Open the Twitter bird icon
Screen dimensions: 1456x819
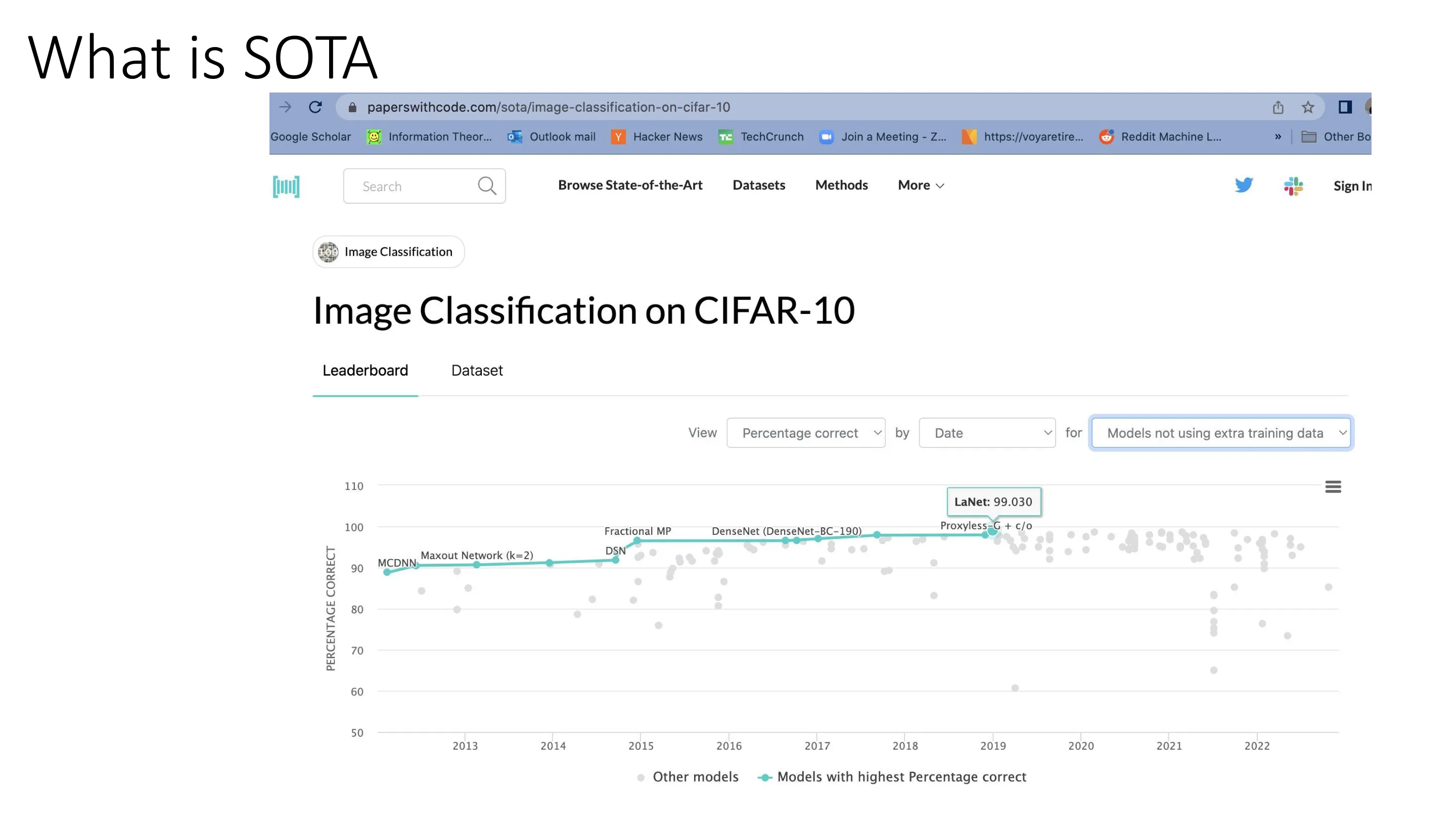[1244, 185]
